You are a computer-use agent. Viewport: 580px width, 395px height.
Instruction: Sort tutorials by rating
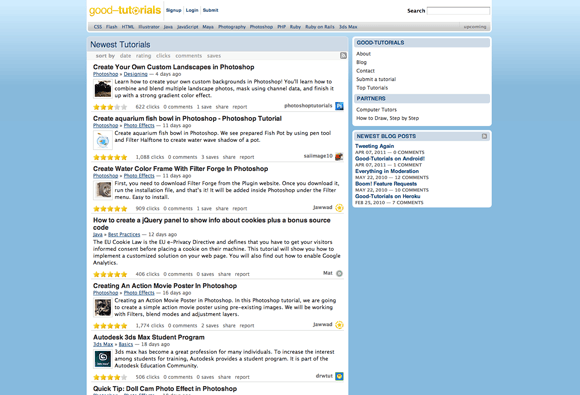143,56
